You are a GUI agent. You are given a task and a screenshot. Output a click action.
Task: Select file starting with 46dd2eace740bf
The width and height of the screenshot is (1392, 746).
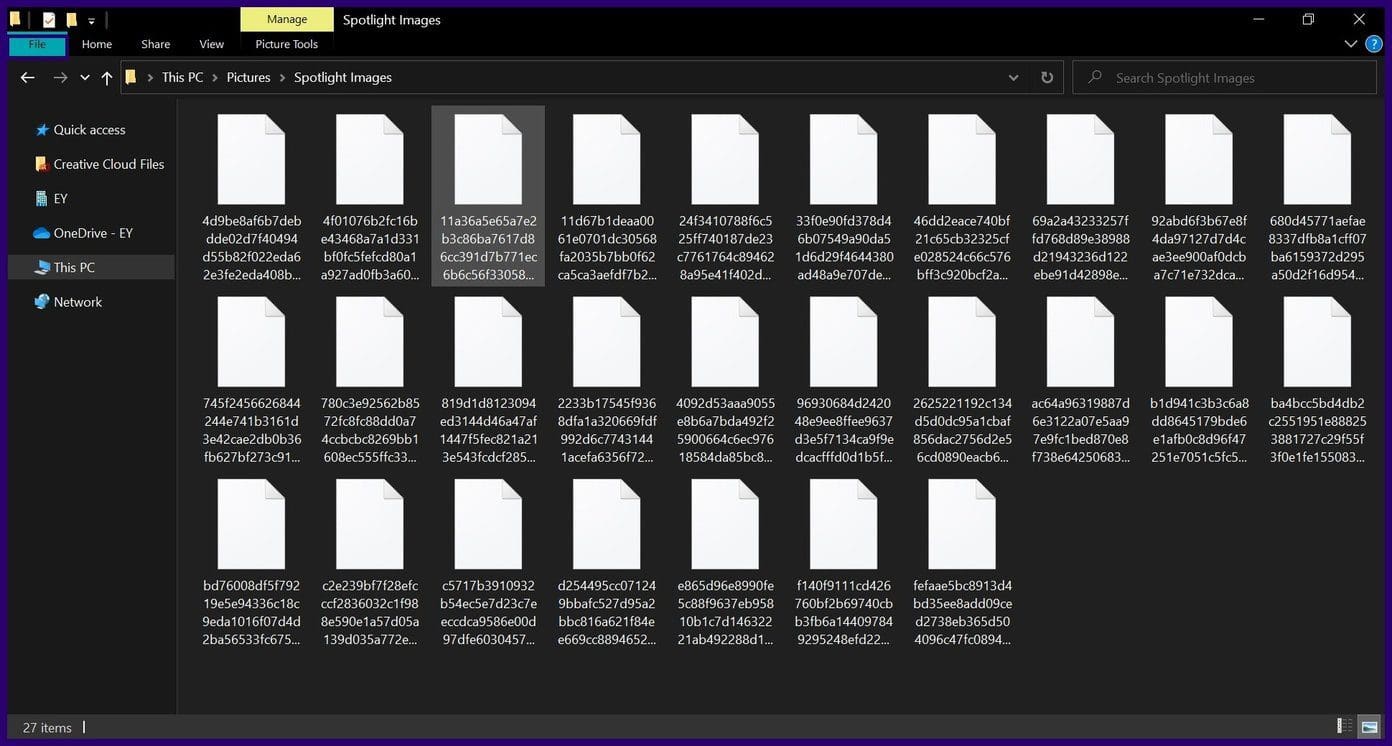pyautogui.click(x=962, y=197)
